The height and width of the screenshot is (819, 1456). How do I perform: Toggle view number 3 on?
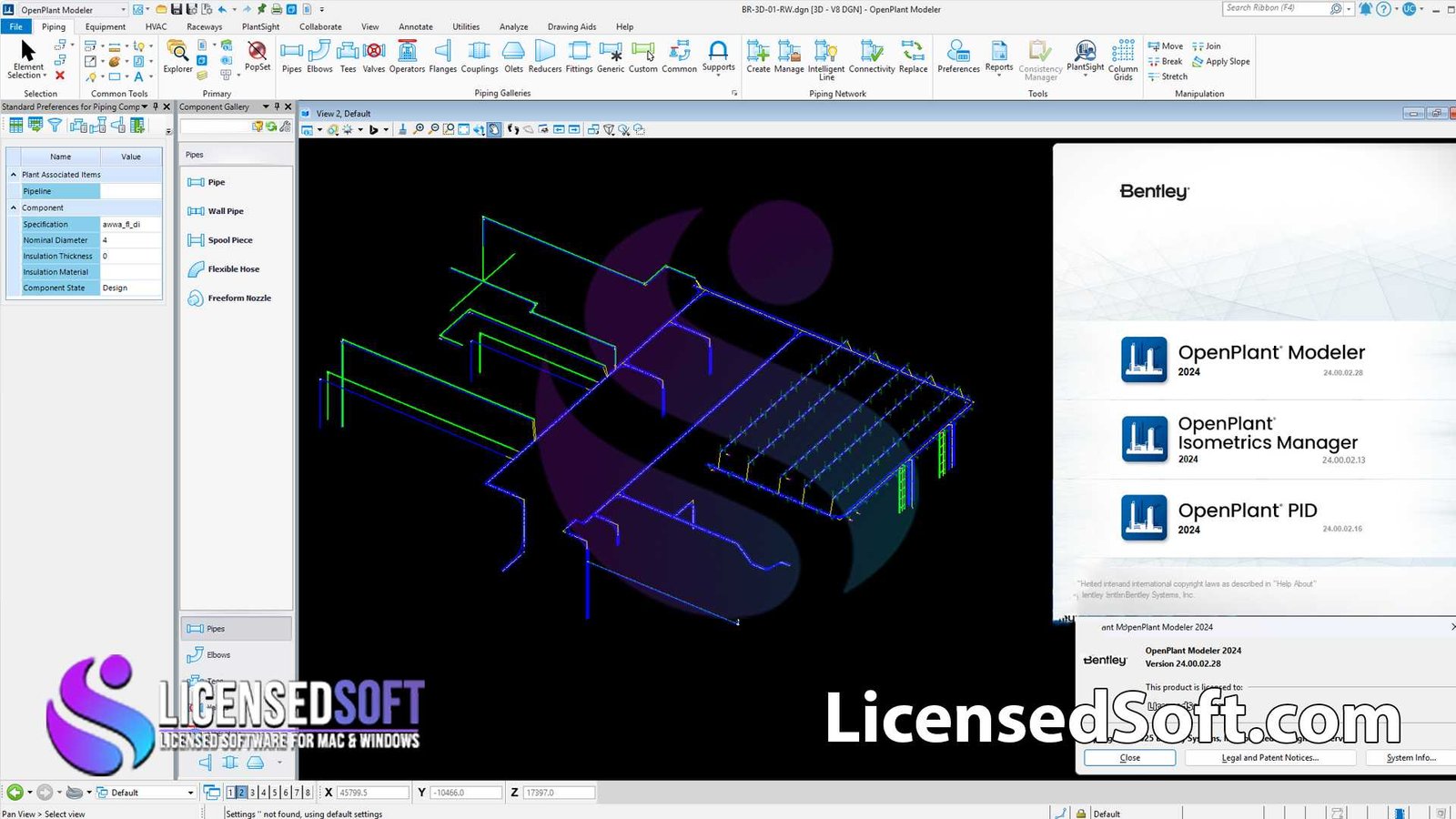click(x=252, y=793)
